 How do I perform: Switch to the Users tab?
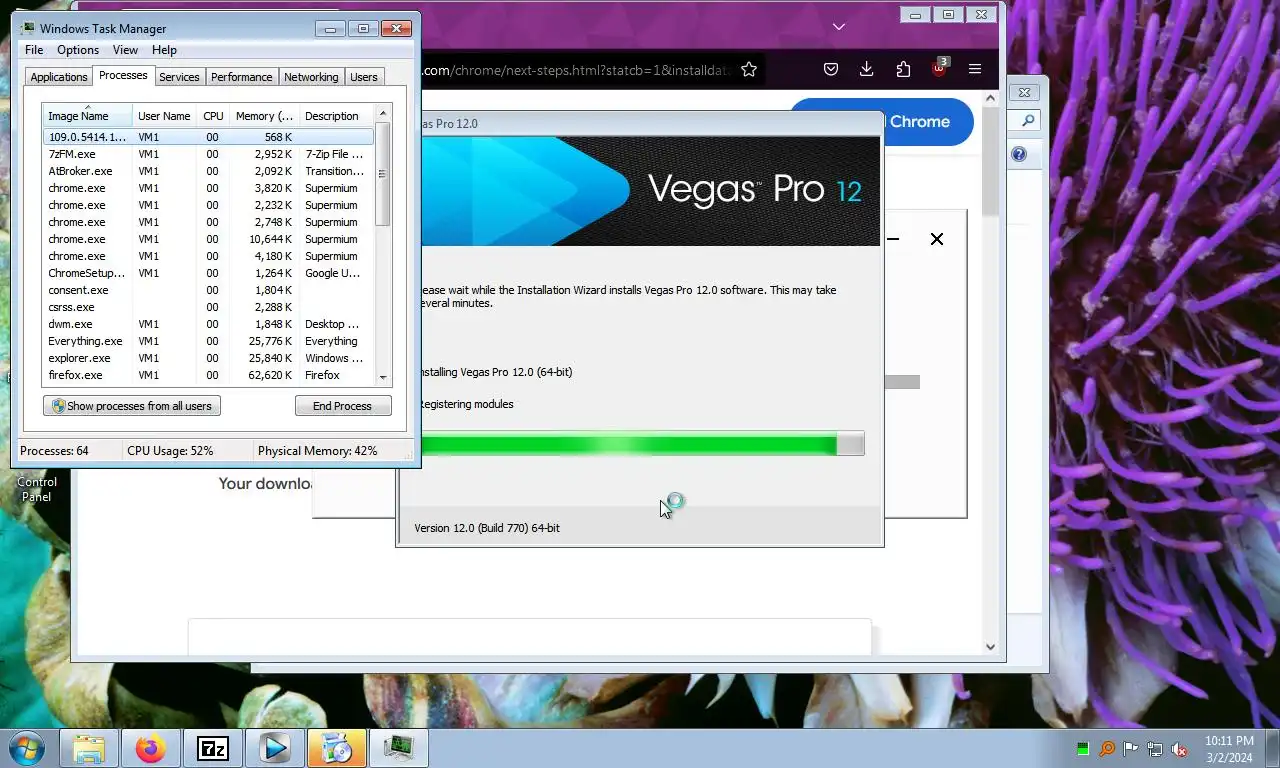(364, 77)
